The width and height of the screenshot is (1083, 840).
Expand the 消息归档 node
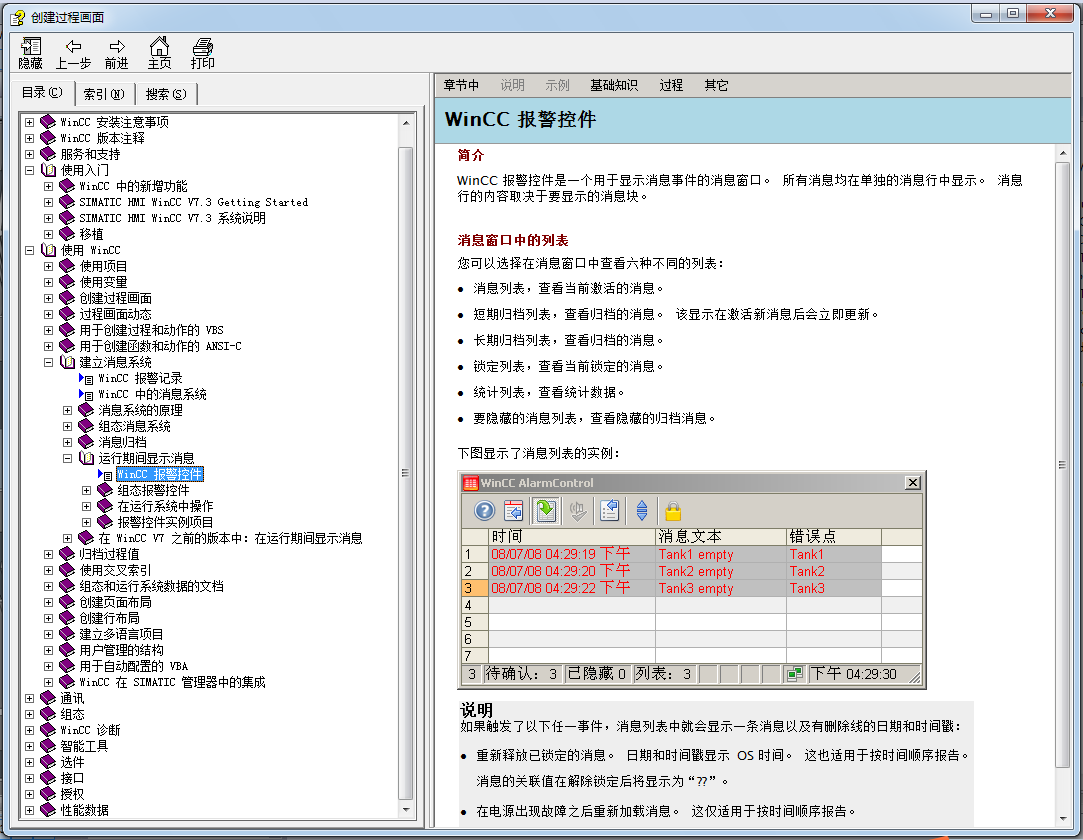click(67, 442)
